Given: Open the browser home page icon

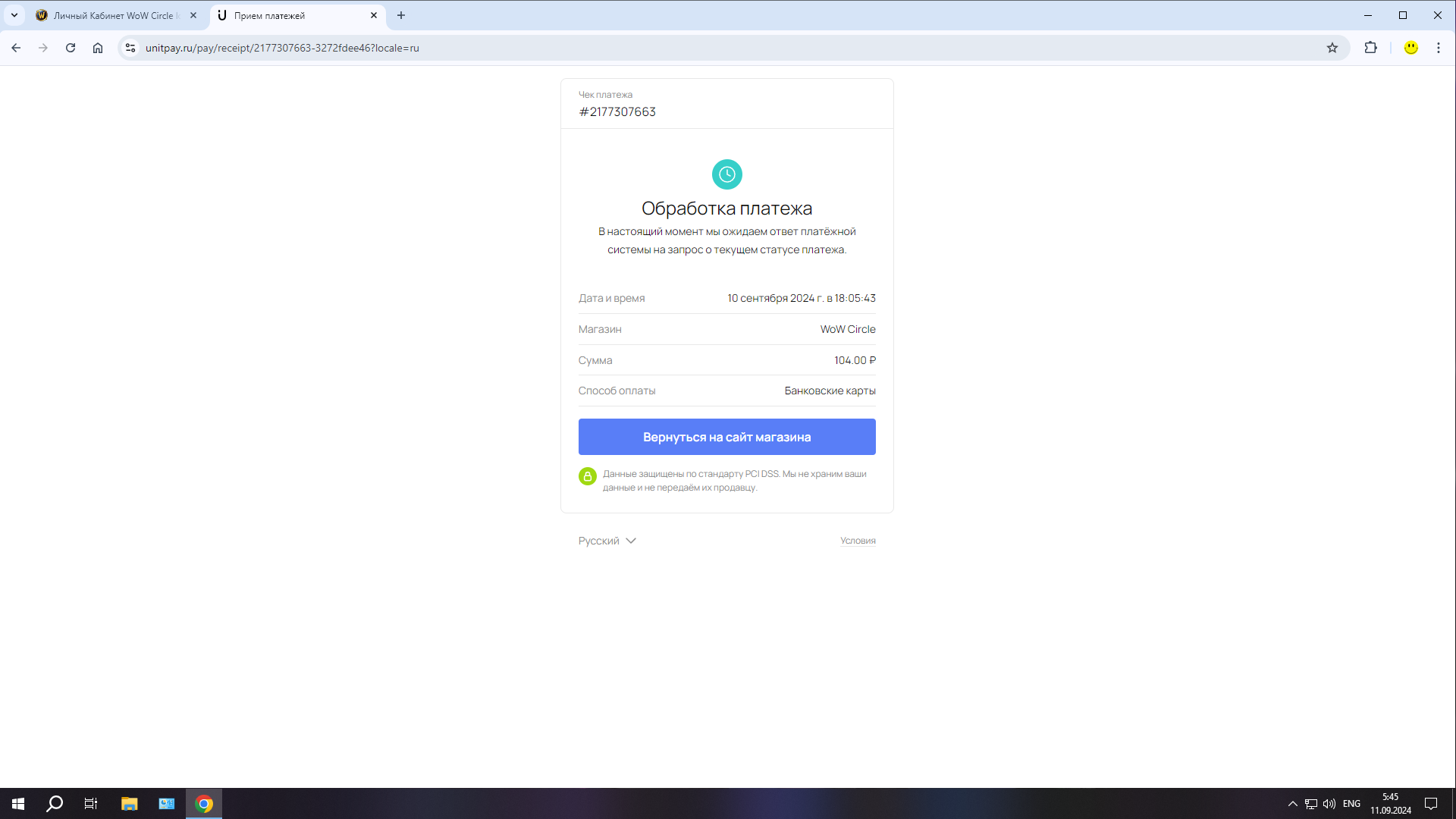Looking at the screenshot, I should (x=98, y=48).
